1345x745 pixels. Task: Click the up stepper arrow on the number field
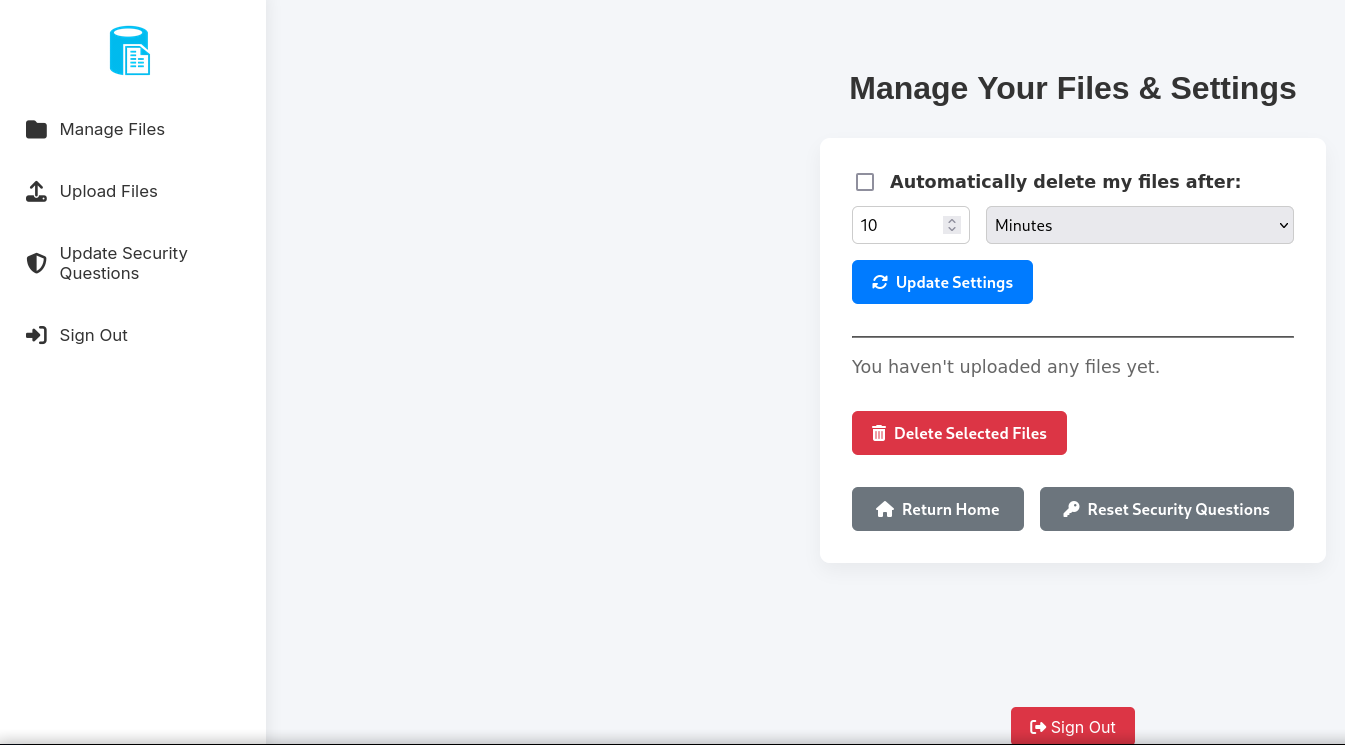[953, 219]
